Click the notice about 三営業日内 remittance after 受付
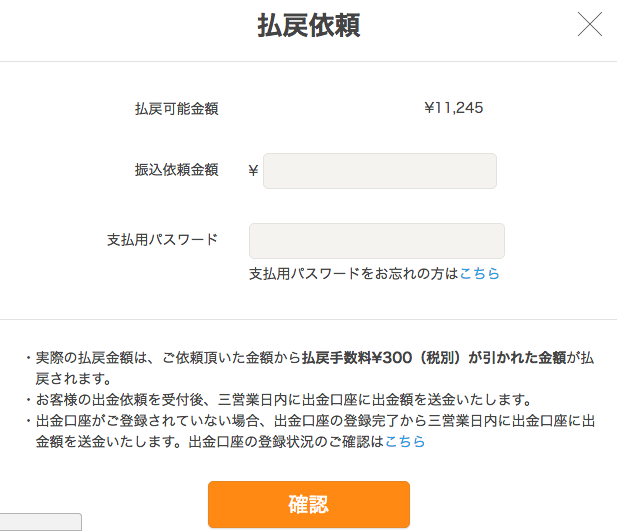Screen dimensions: 617x531 283,400
